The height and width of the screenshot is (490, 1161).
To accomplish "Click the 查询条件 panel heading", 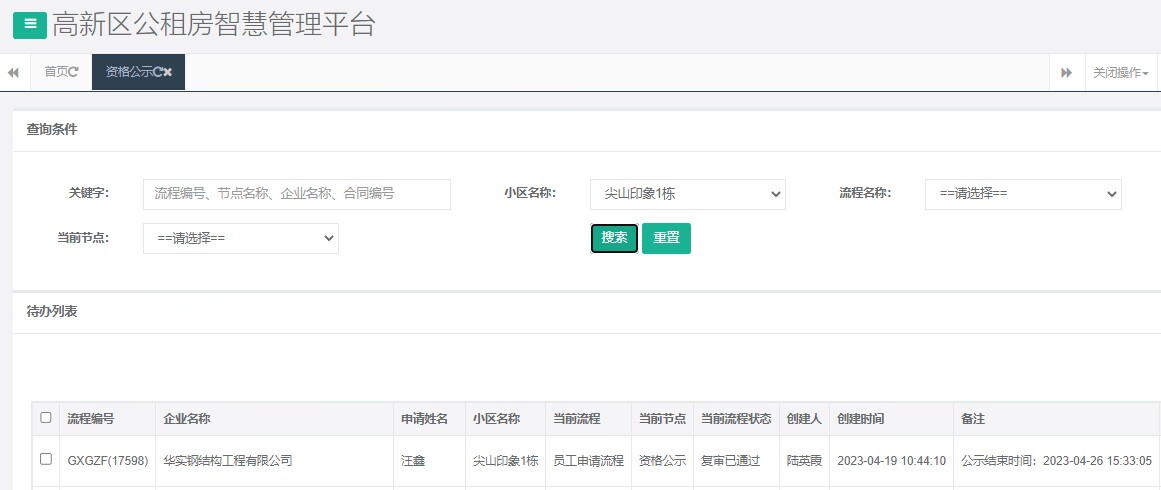I will pos(52,130).
